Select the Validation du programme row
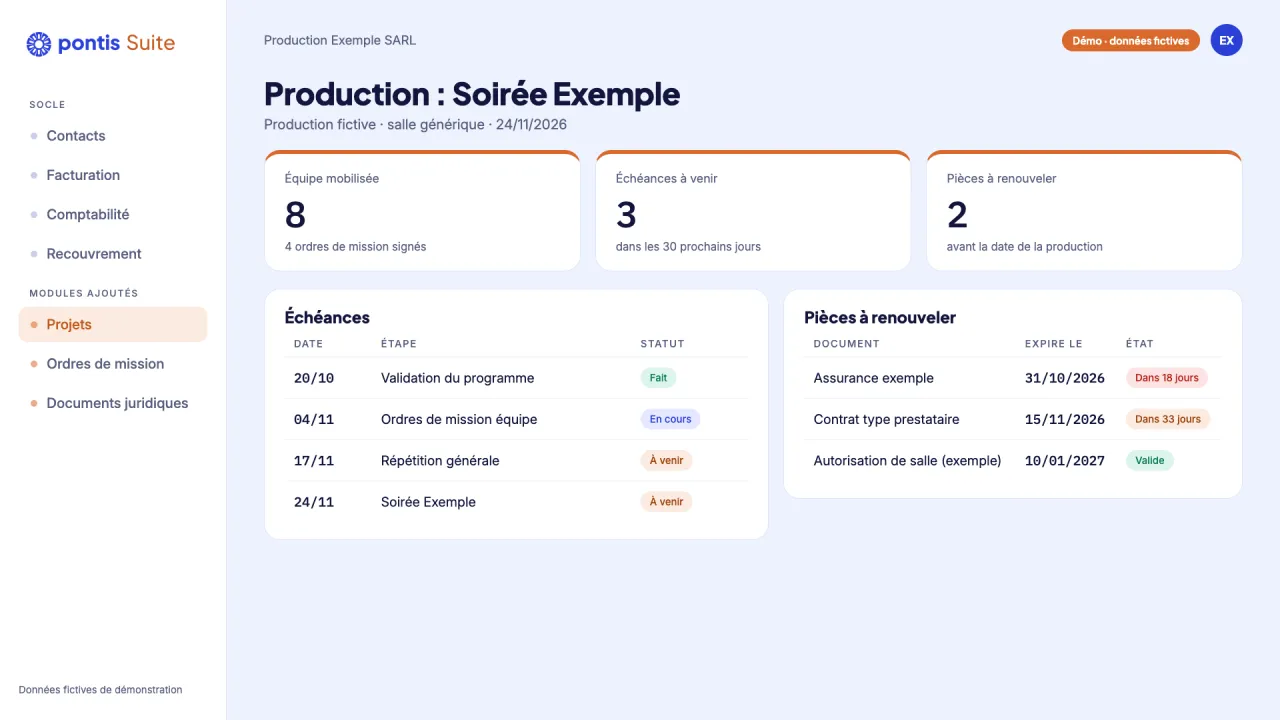Viewport: 1280px width, 720px height. coord(516,378)
